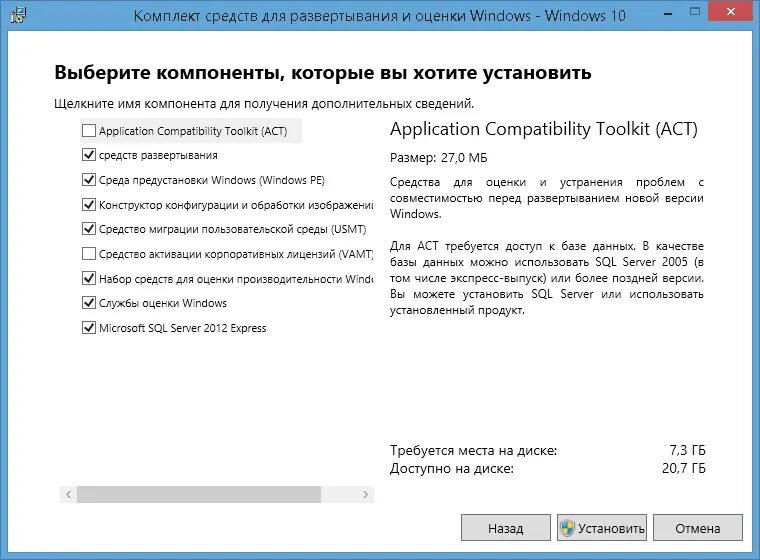
Task: Uncheck Средство миграции пользовательской среды (USMT)
Action: tap(89, 229)
